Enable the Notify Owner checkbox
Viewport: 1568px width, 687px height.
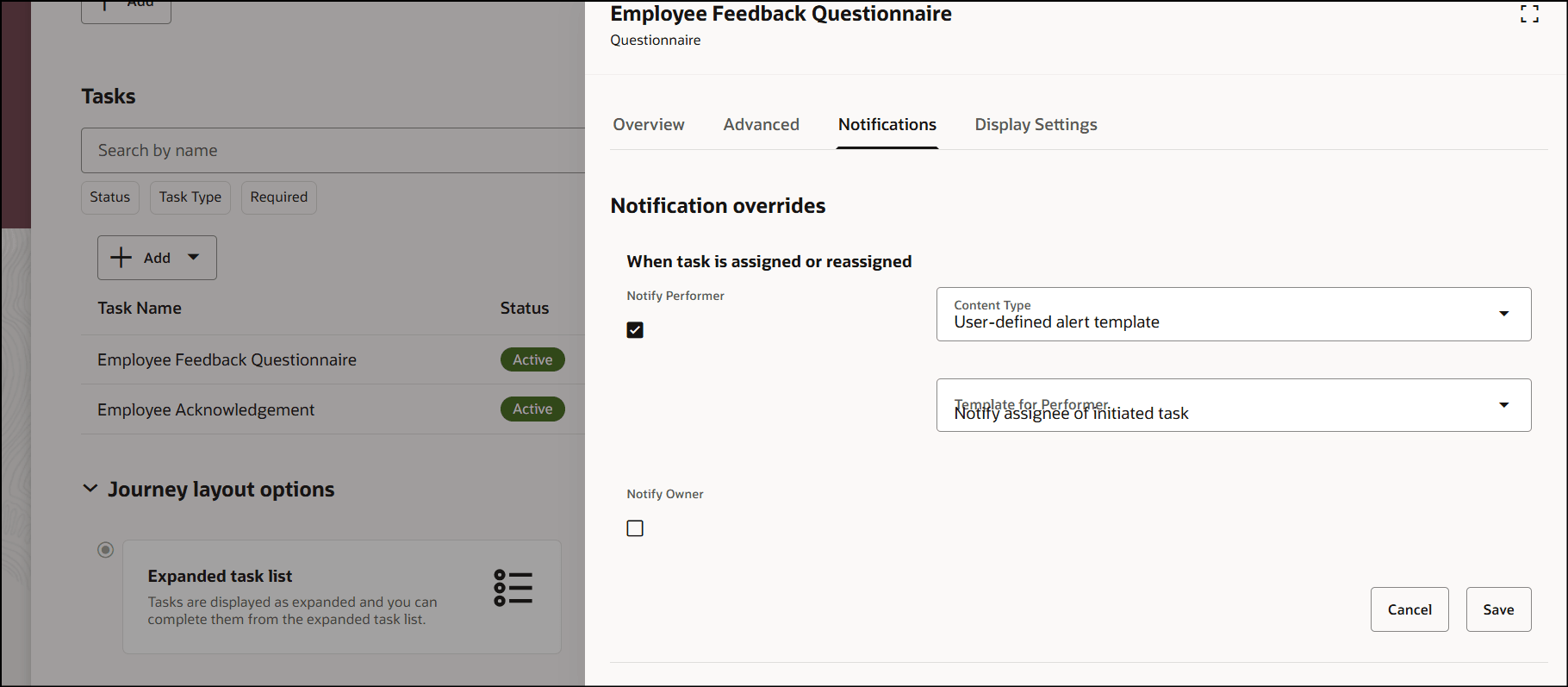pyautogui.click(x=635, y=528)
